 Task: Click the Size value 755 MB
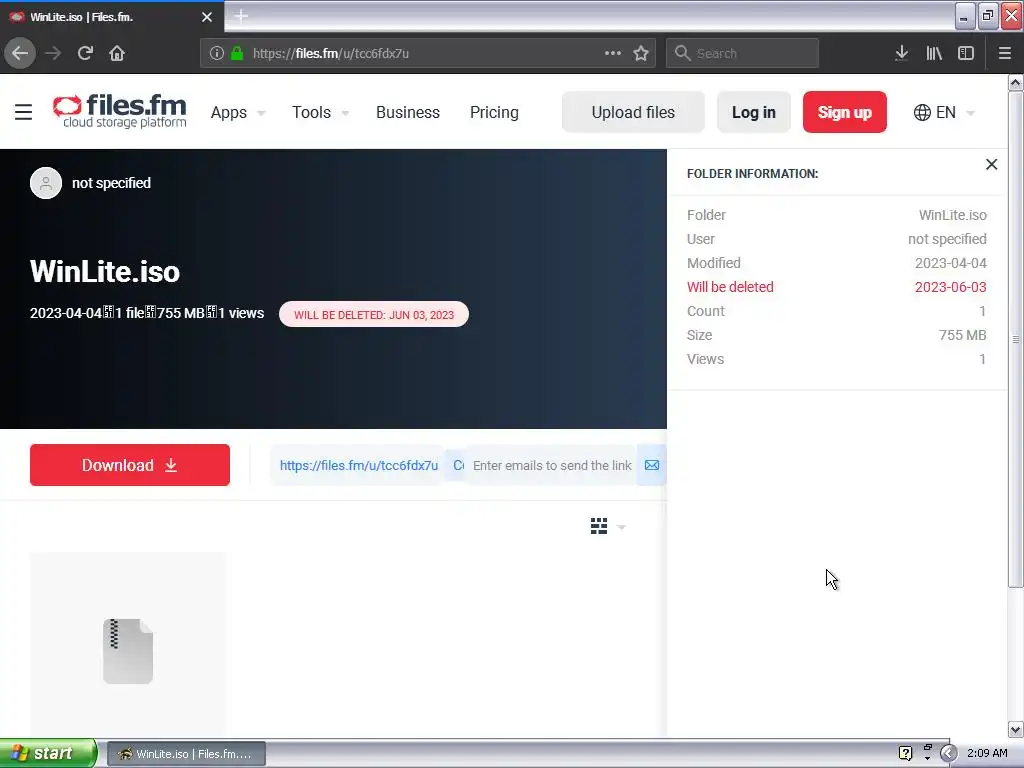[x=962, y=335]
